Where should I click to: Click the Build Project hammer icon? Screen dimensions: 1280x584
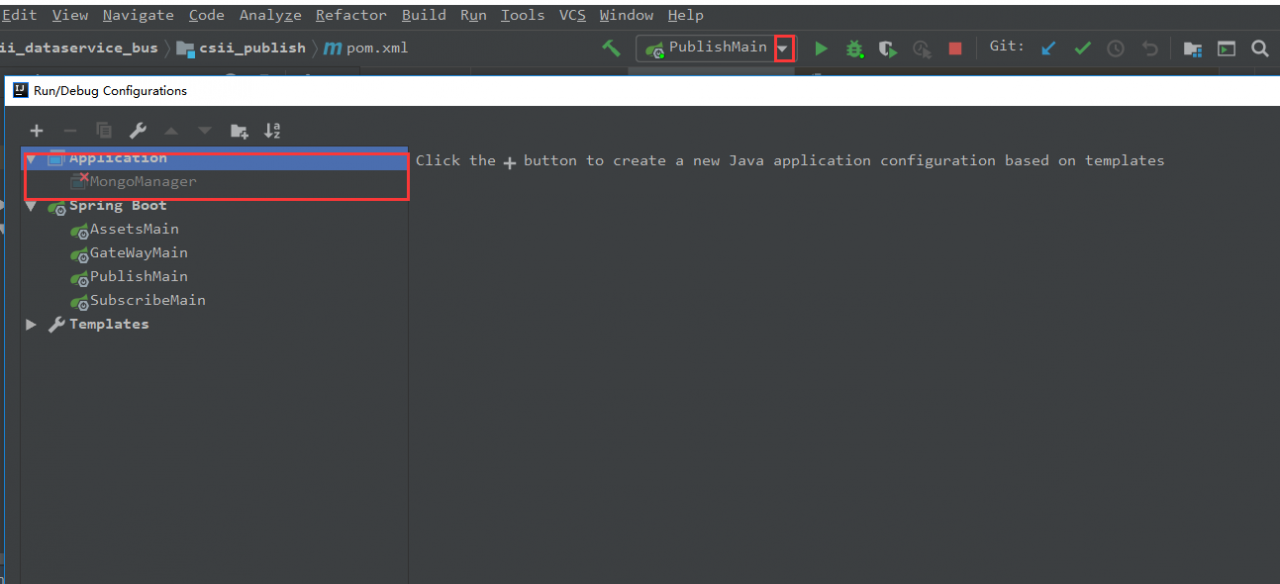pos(611,48)
